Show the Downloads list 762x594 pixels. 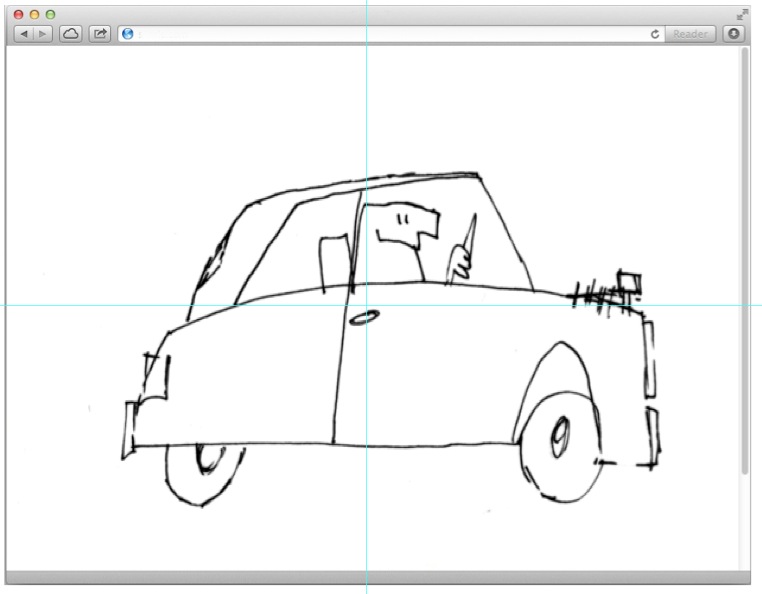(734, 34)
